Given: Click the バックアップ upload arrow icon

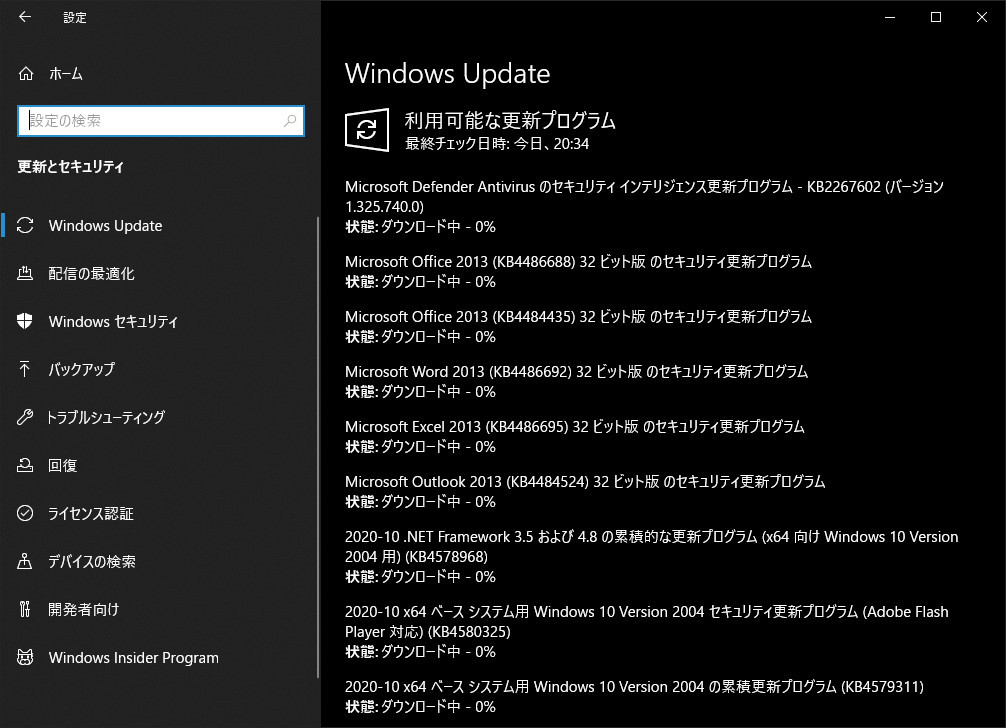Looking at the screenshot, I should click(x=25, y=369).
